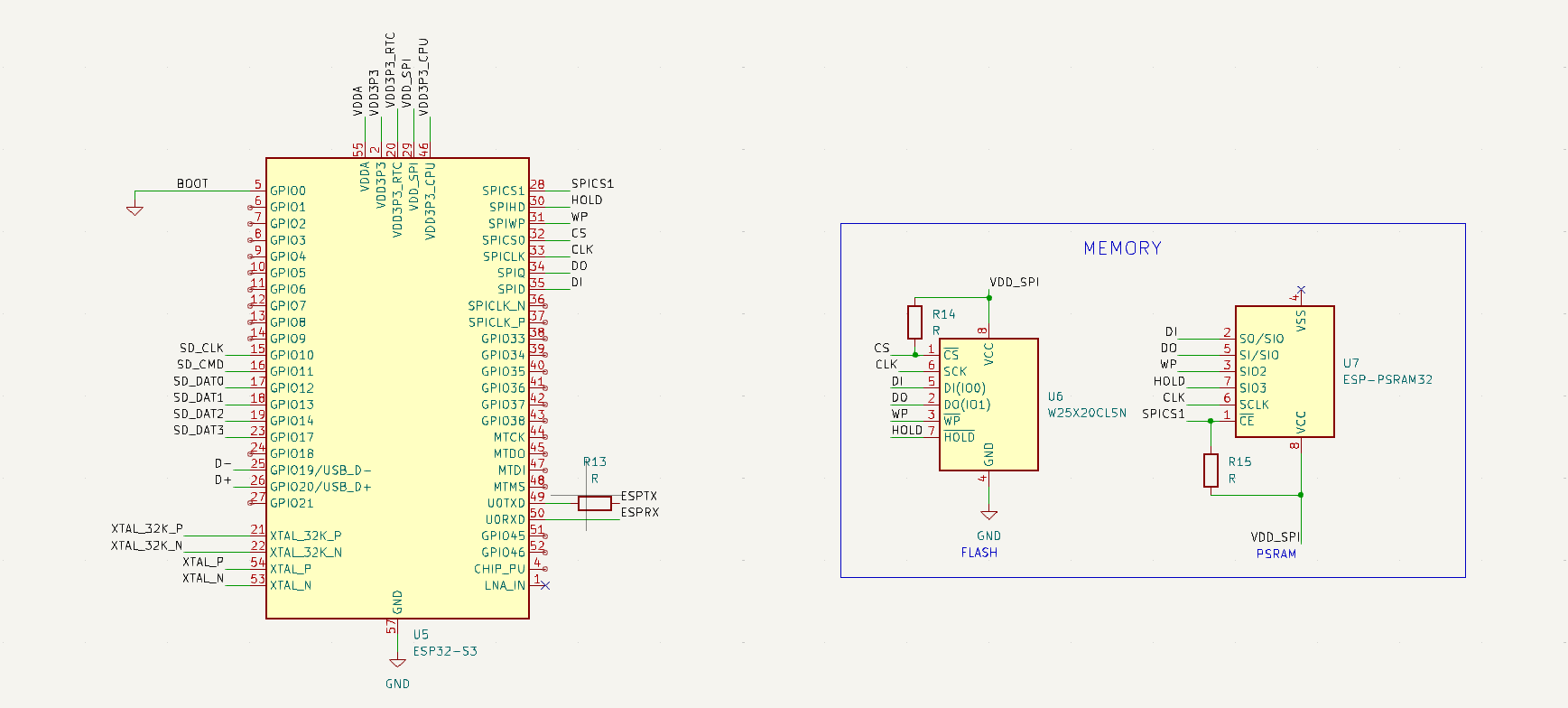1568x708 pixels.
Task: Select the WP label left of U6
Action: [x=900, y=414]
